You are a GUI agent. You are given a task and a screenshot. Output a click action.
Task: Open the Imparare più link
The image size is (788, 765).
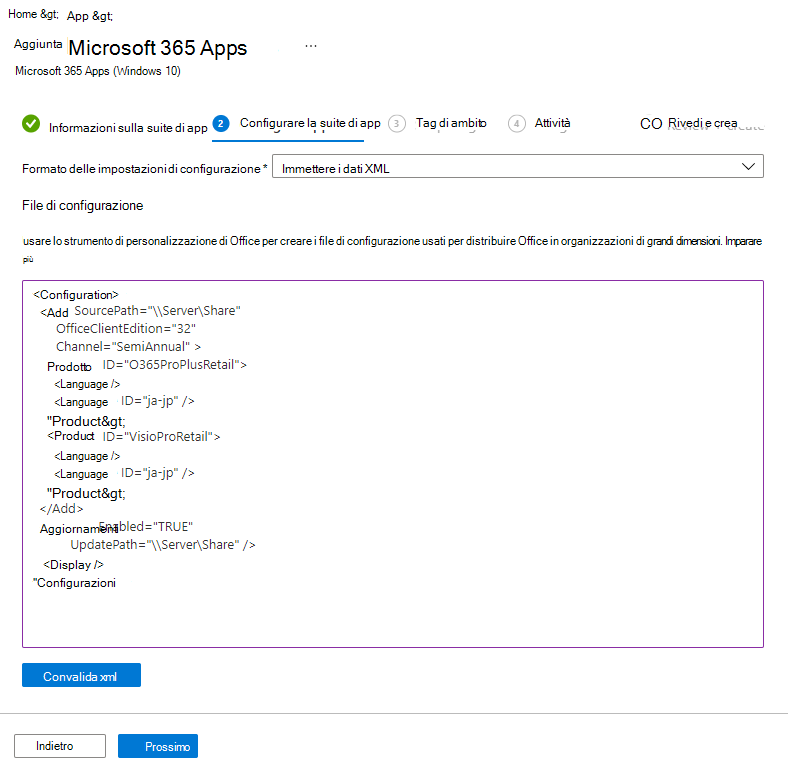(x=743, y=241)
